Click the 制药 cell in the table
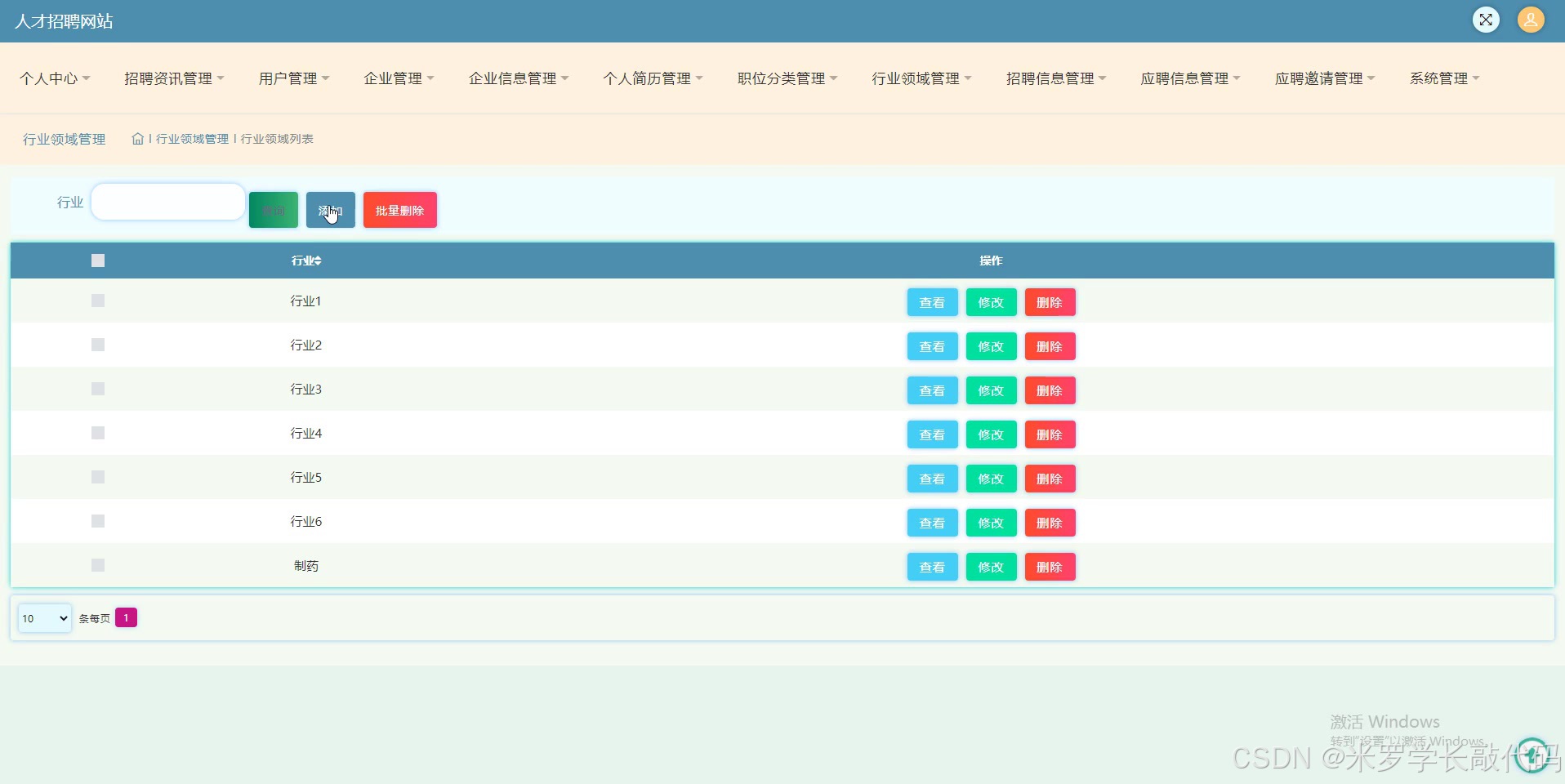Viewport: 1565px width, 784px height. [306, 565]
